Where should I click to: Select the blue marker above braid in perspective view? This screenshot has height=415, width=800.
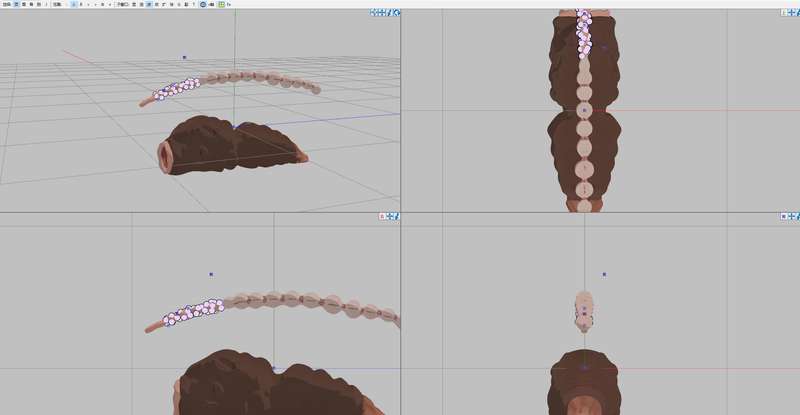tap(185, 57)
